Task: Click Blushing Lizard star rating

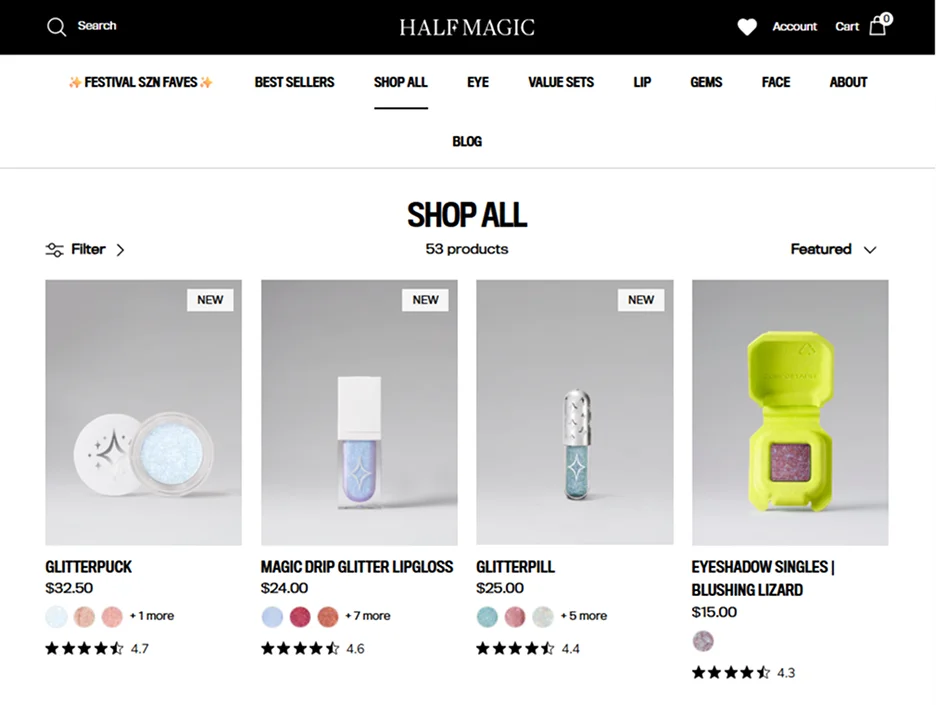Action: point(731,673)
